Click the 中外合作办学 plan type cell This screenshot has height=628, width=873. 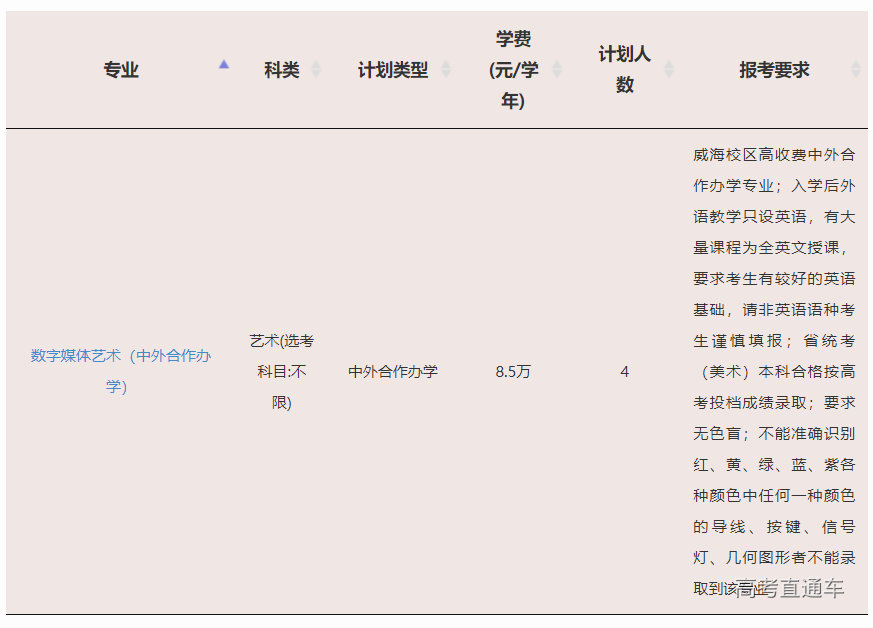(393, 372)
